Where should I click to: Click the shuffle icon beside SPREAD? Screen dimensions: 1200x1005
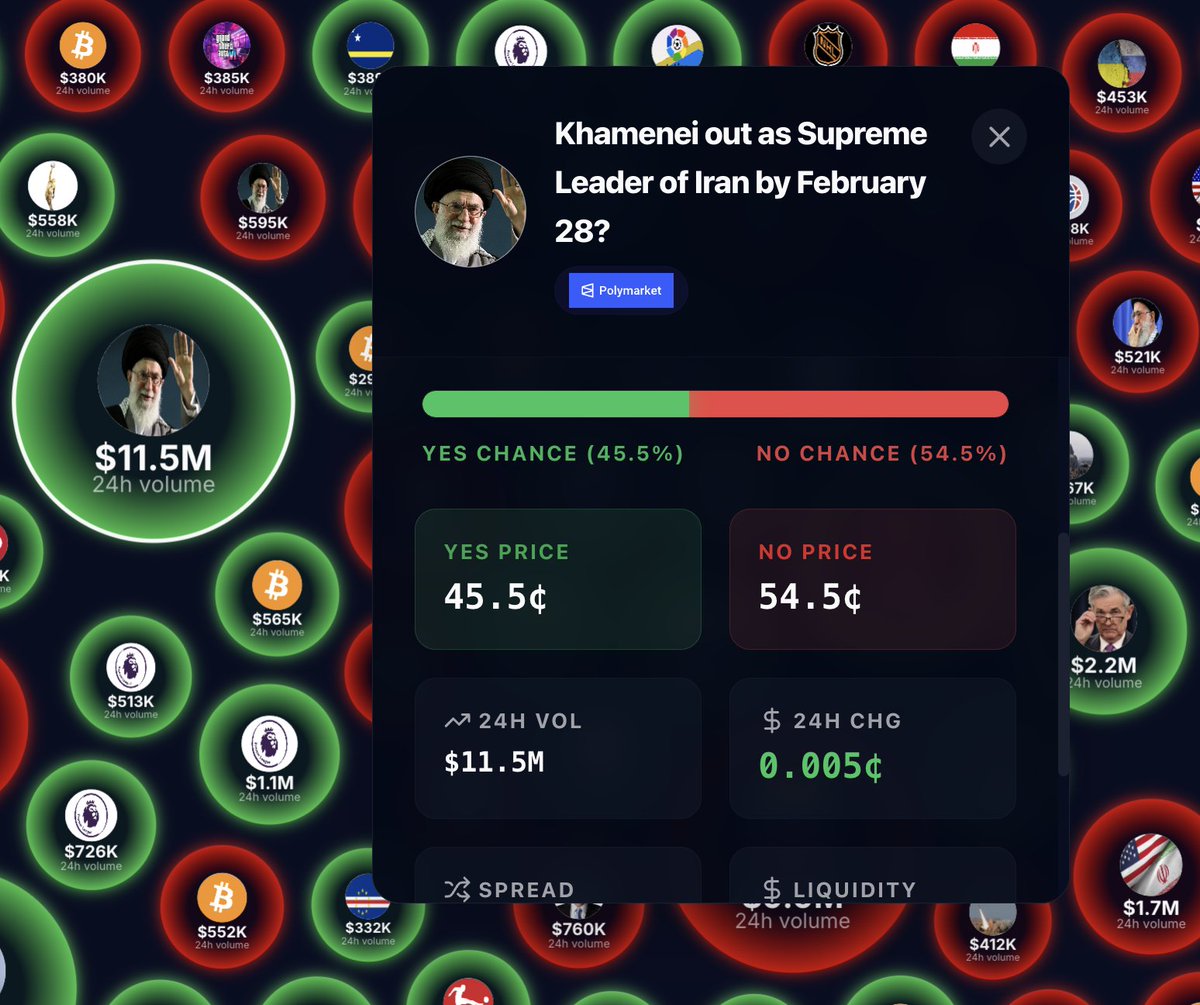pyautogui.click(x=456, y=889)
